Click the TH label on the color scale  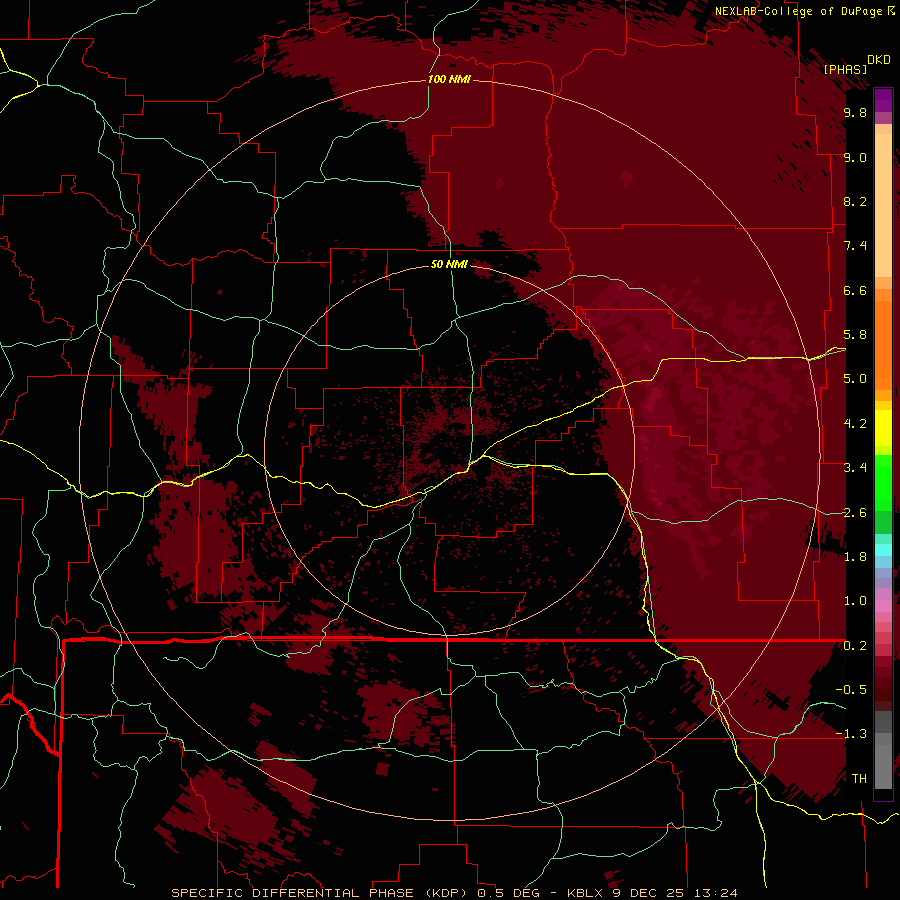859,779
